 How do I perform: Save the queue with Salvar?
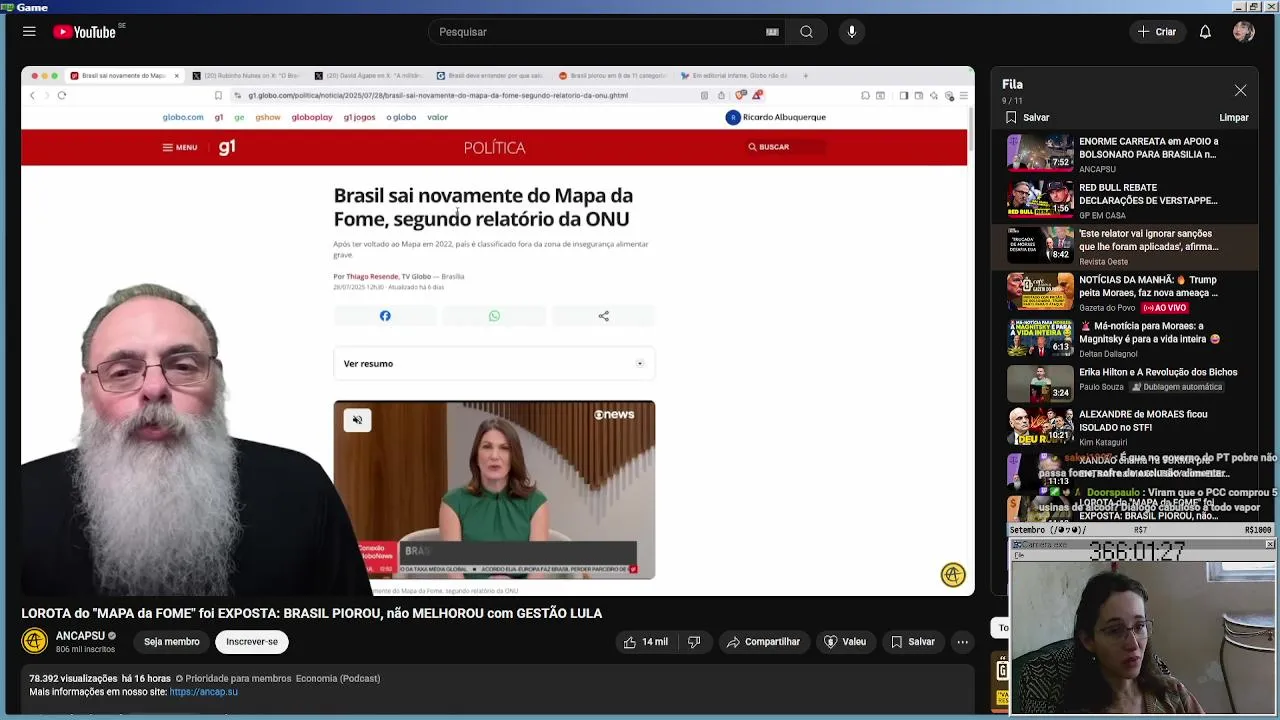pos(1027,118)
